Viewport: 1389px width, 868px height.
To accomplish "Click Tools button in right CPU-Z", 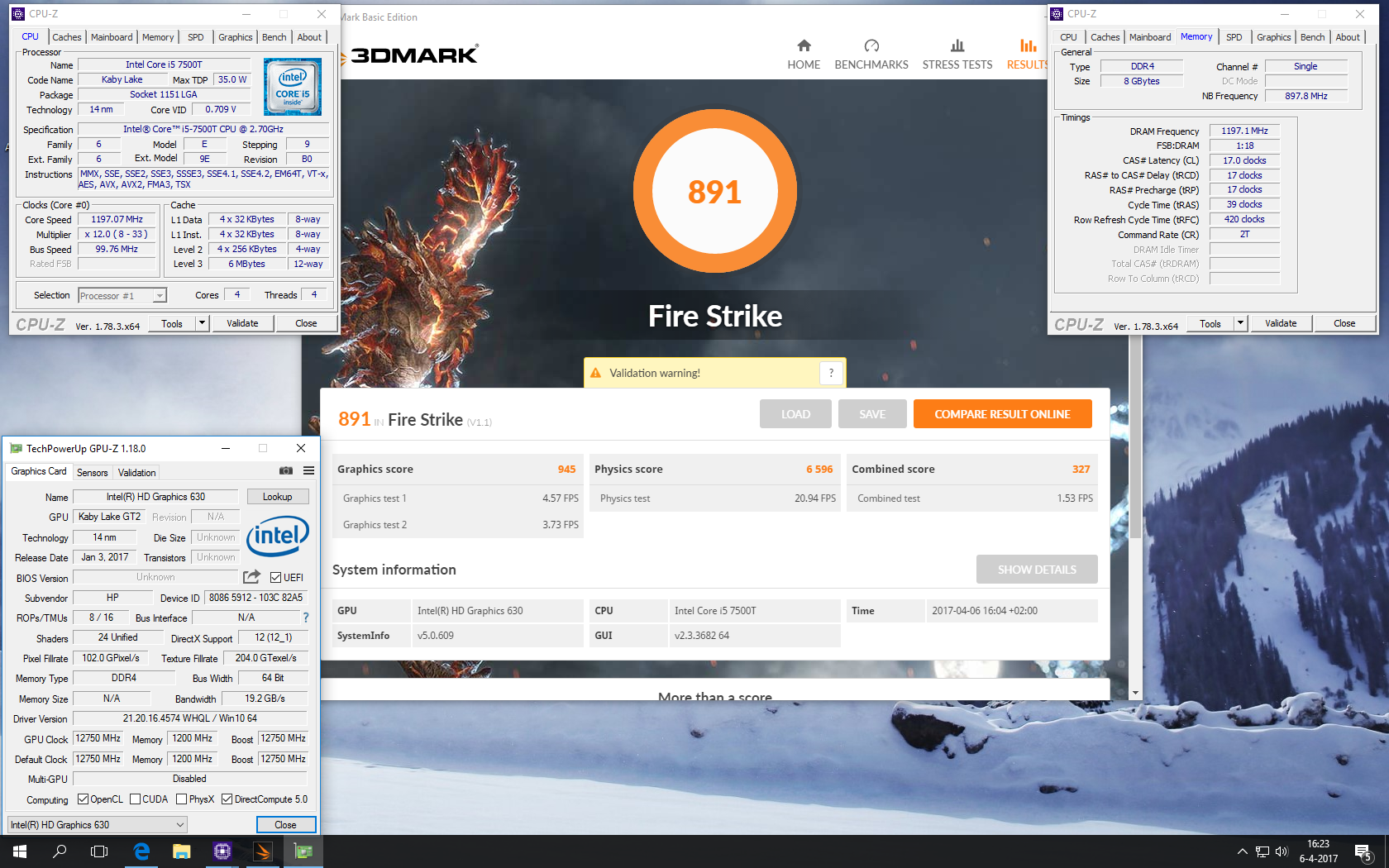I will 1210,323.
